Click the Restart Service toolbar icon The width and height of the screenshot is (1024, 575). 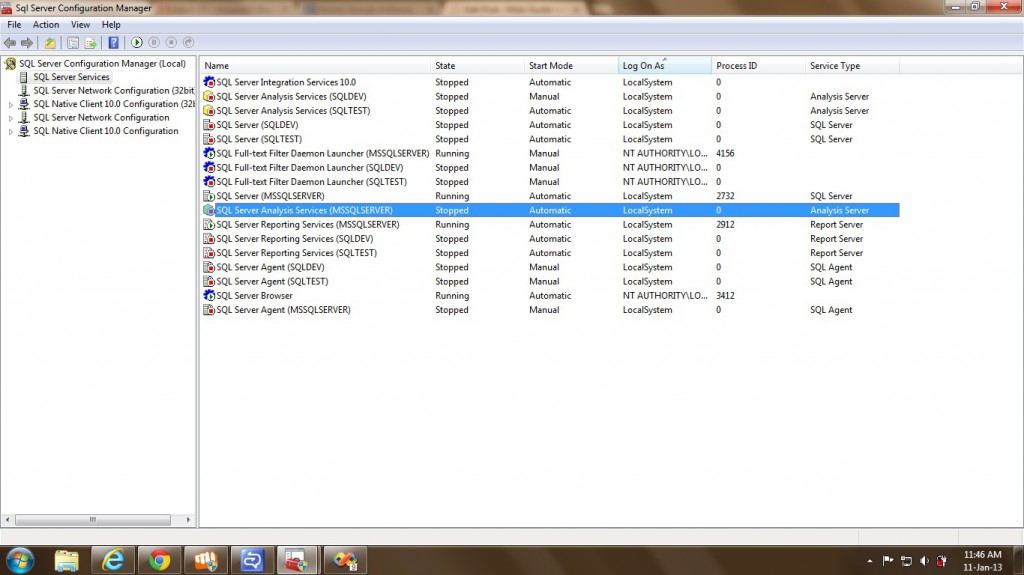click(x=188, y=43)
